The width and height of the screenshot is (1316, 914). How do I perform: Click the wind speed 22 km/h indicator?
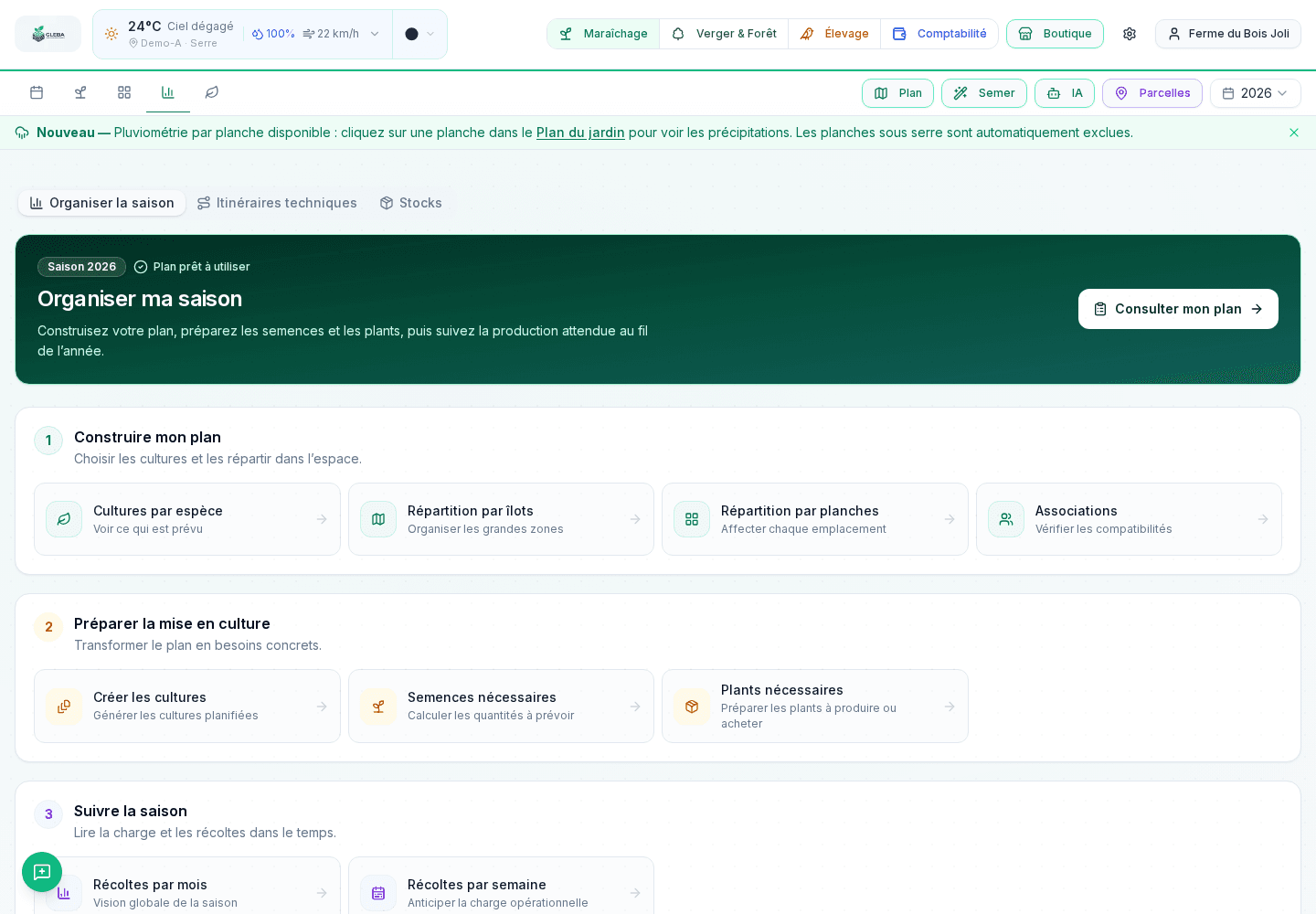[331, 34]
